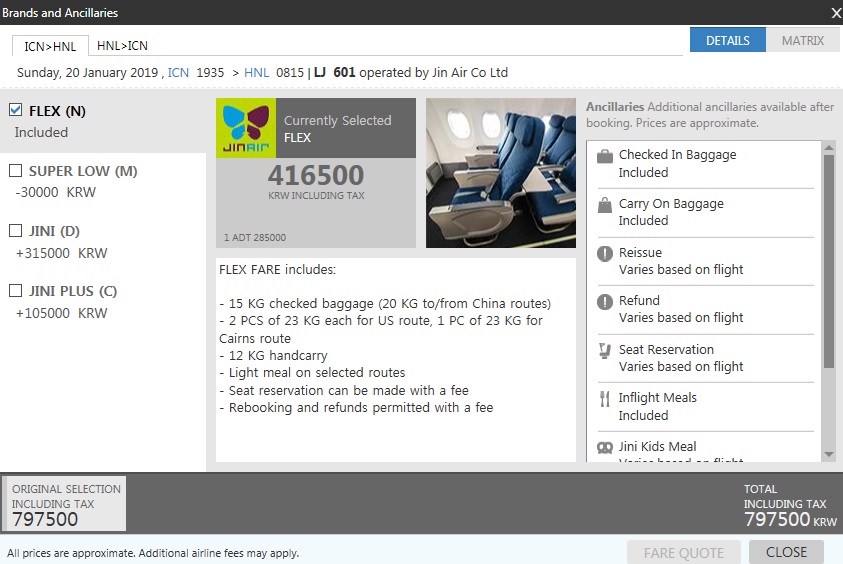Check the JINI PLUS (C) fare checkbox
This screenshot has width=843, height=564.
tap(16, 291)
